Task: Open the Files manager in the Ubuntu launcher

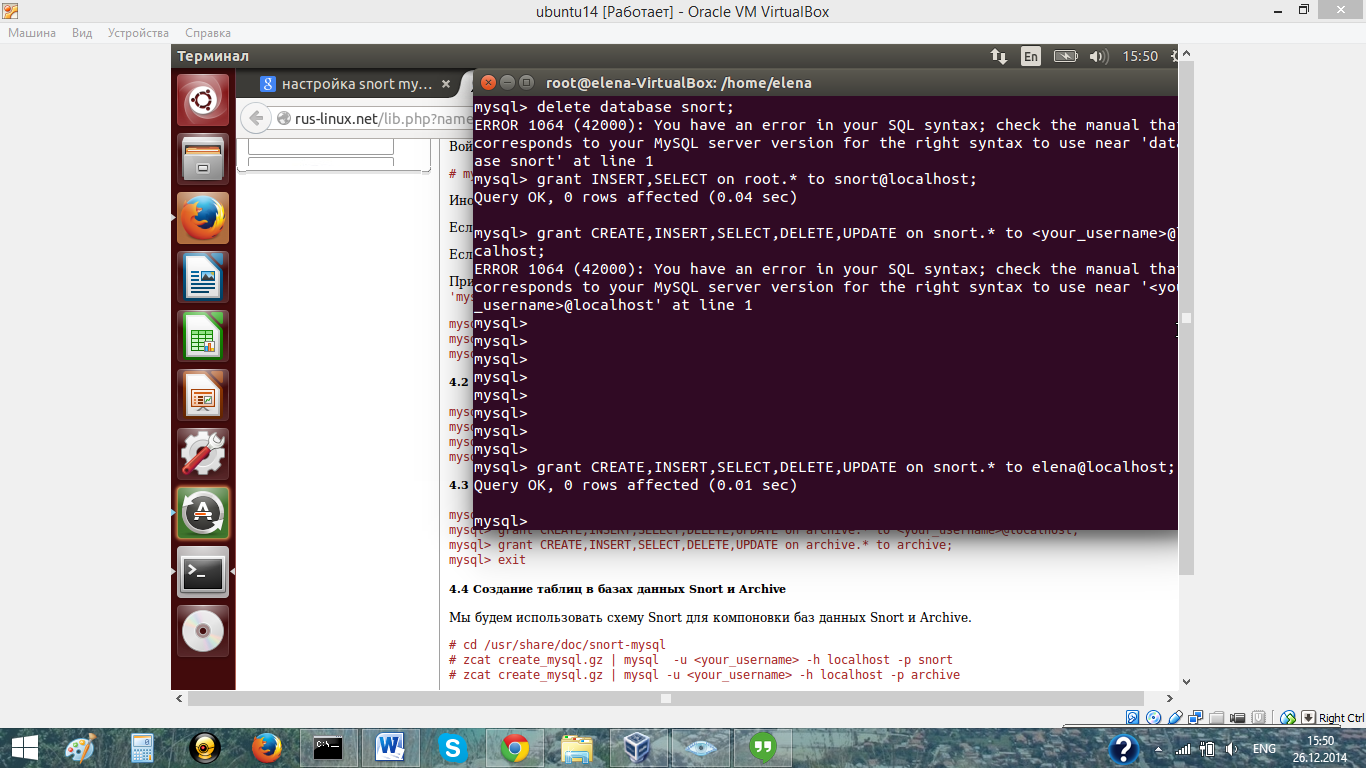Action: [x=203, y=159]
